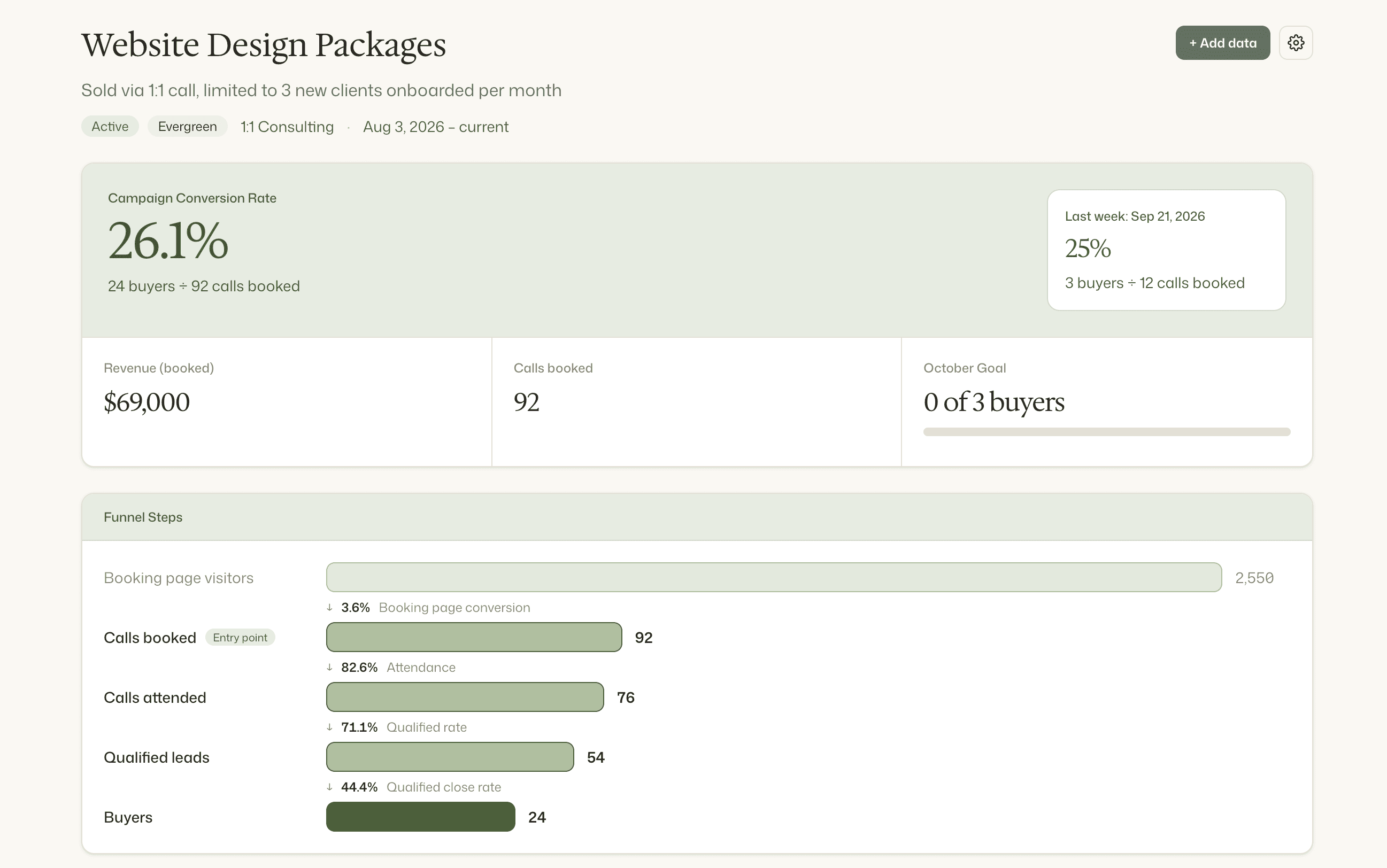Screen dimensions: 1387x868
Task: Click the Calls booked 92 summary value
Action: [x=526, y=402]
